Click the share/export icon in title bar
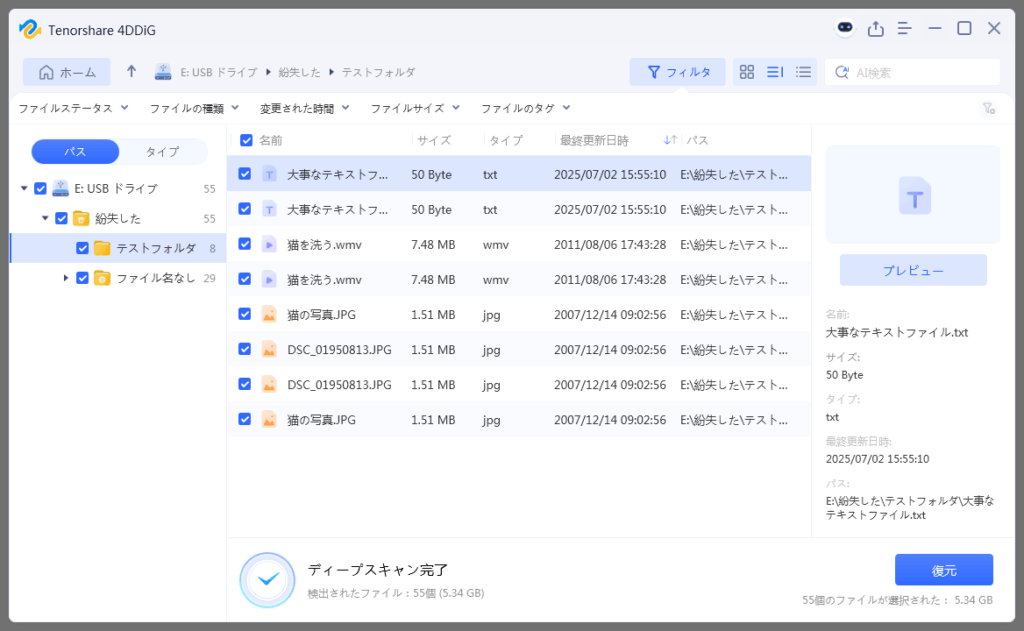This screenshot has height=631, width=1024. coord(875,28)
